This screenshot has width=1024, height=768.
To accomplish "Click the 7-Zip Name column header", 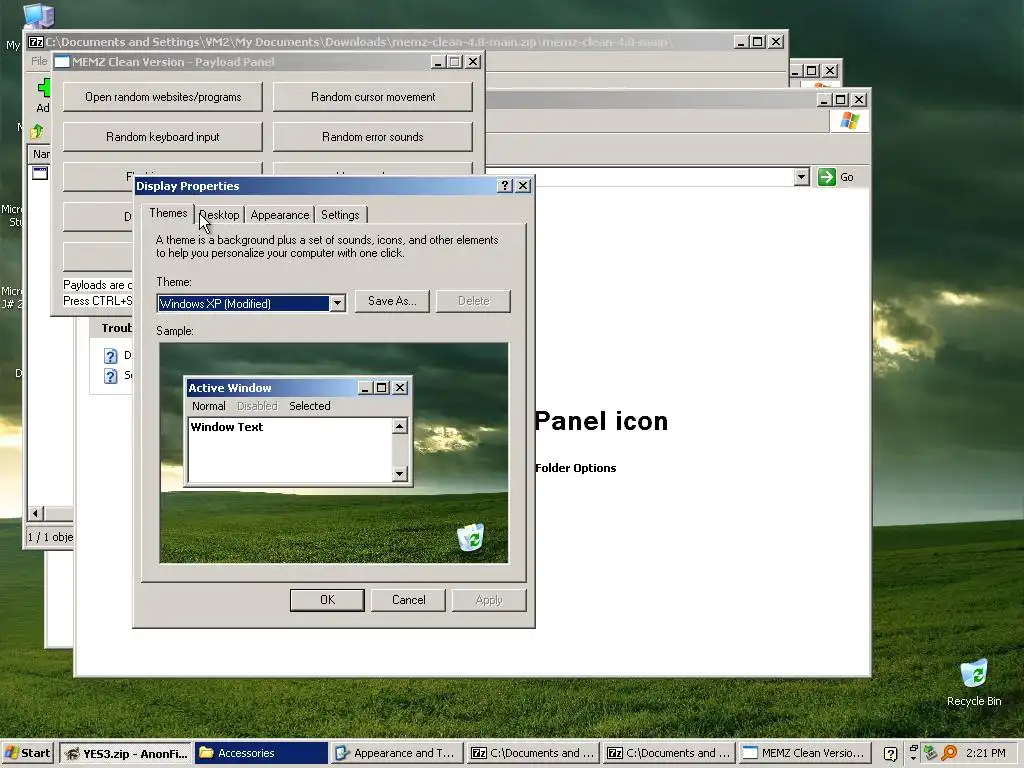I will point(40,154).
